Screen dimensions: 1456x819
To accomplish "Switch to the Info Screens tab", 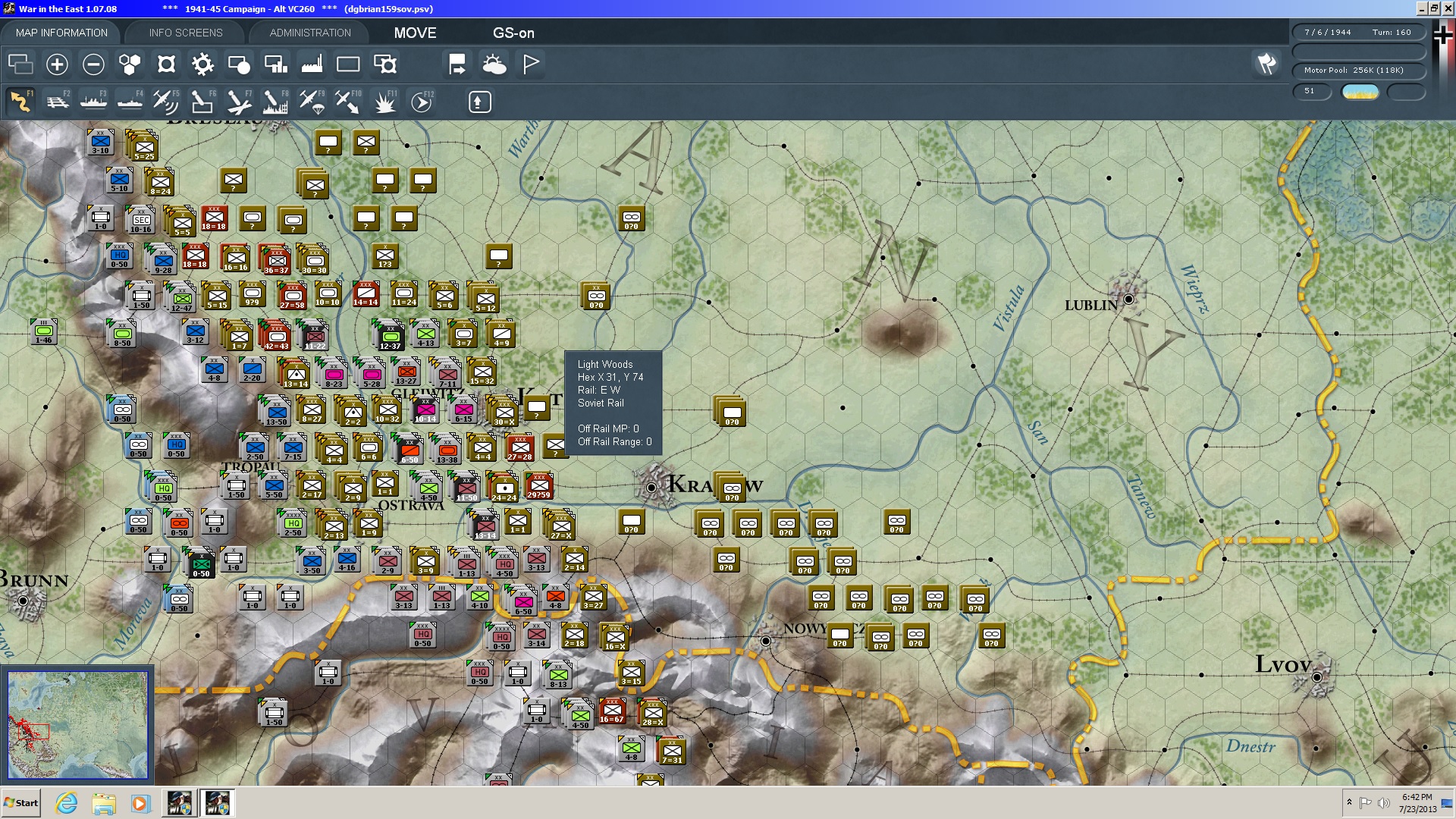I will pos(186,33).
